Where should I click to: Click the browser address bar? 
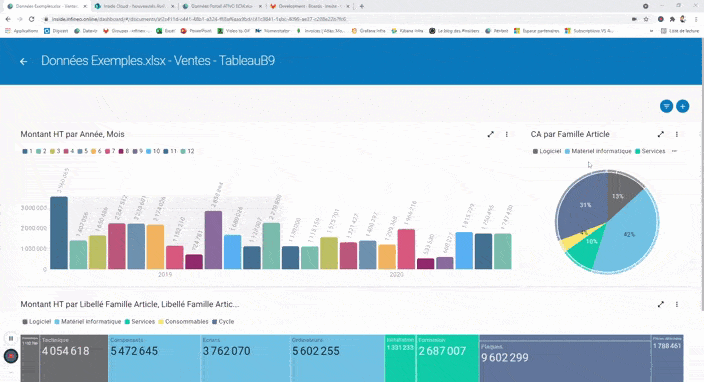tap(337, 19)
